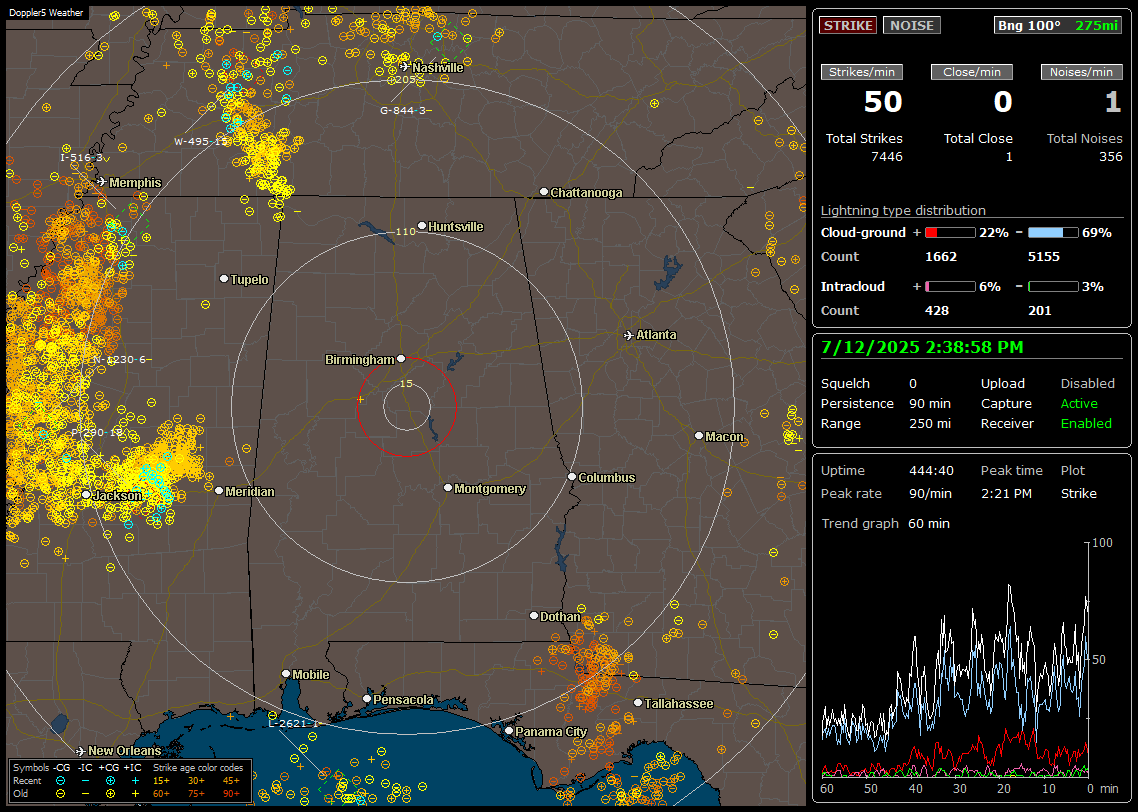Viewport: 1138px width, 812px height.
Task: Click the Persistence value 90 min
Action: [x=930, y=403]
